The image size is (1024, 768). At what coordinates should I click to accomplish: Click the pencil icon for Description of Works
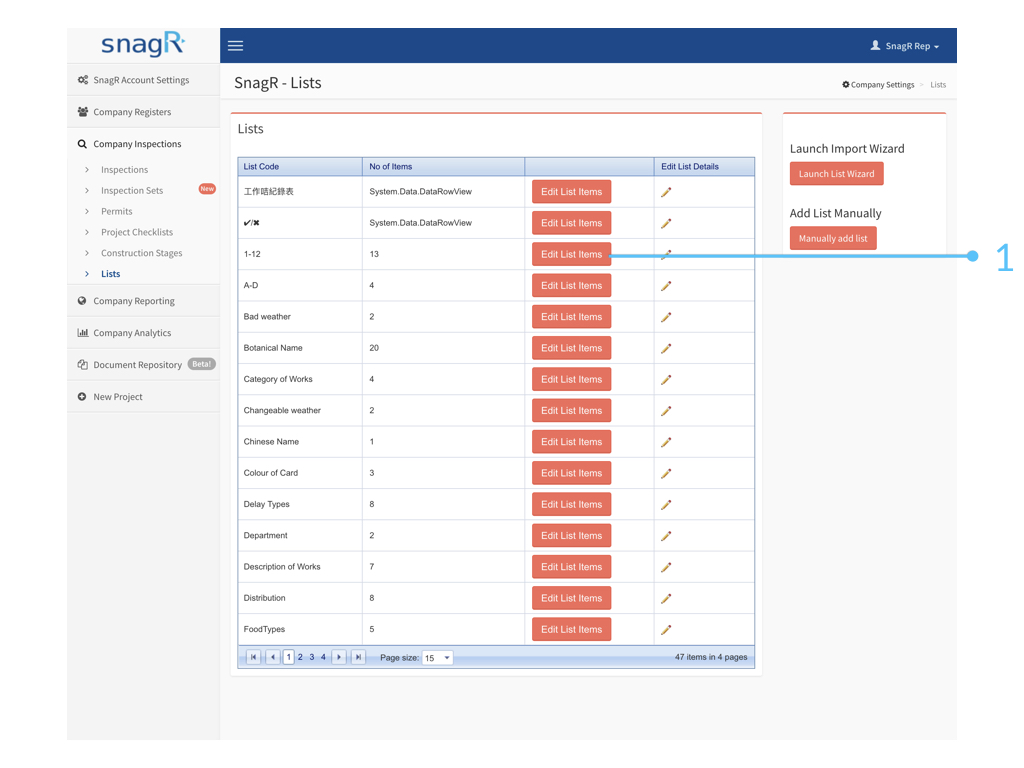pos(666,568)
